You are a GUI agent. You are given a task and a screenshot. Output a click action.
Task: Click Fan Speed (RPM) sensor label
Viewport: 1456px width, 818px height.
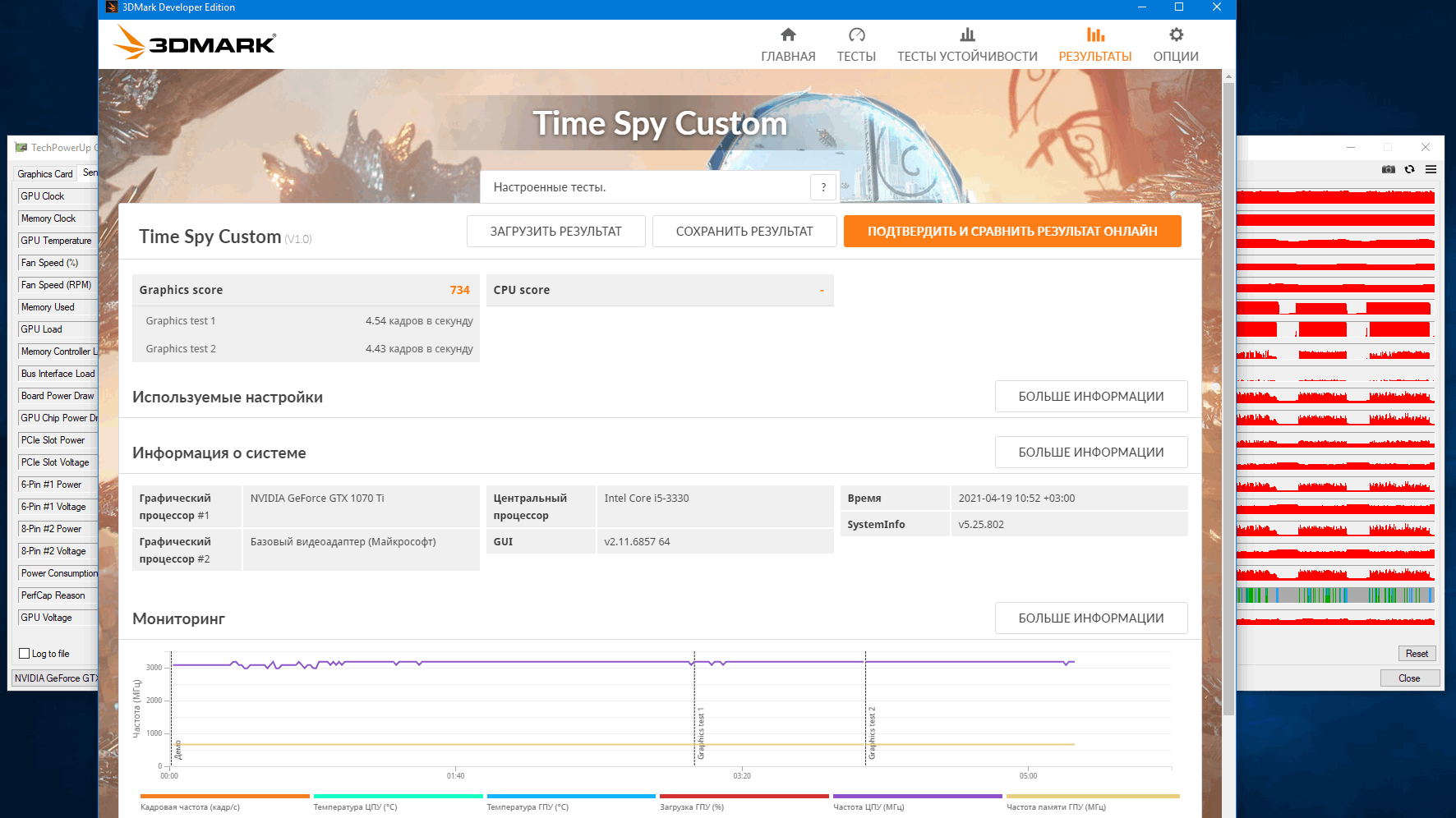pyautogui.click(x=56, y=285)
